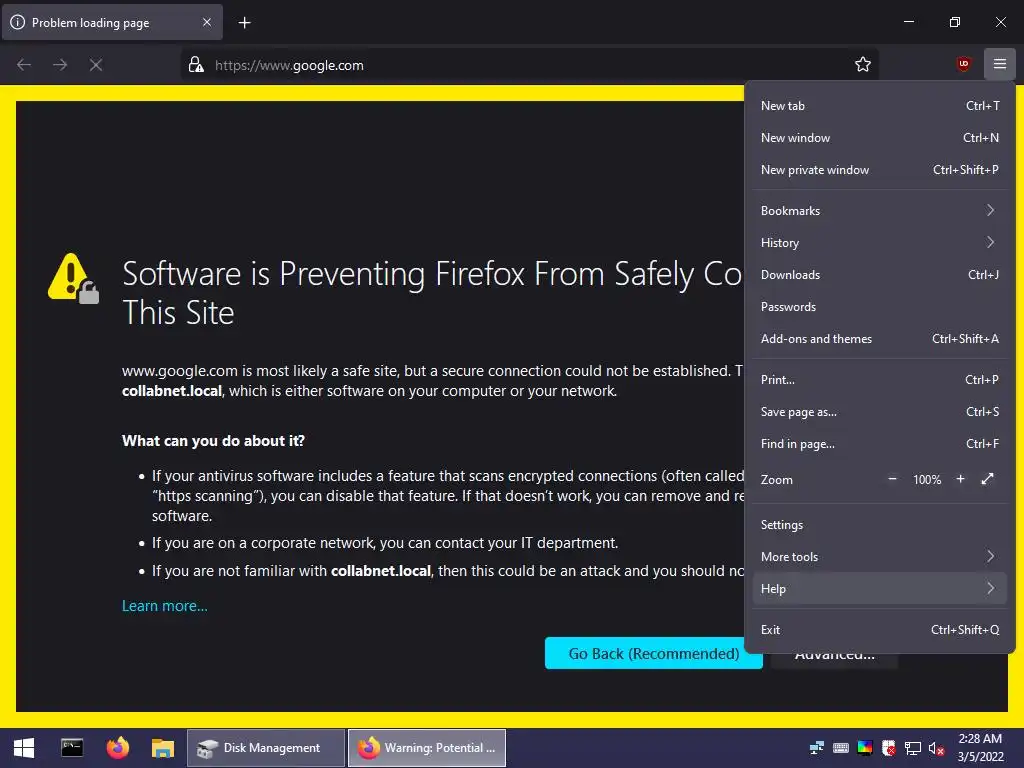Open Add-ons and themes
Image resolution: width=1024 pixels, height=768 pixels.
(879, 338)
